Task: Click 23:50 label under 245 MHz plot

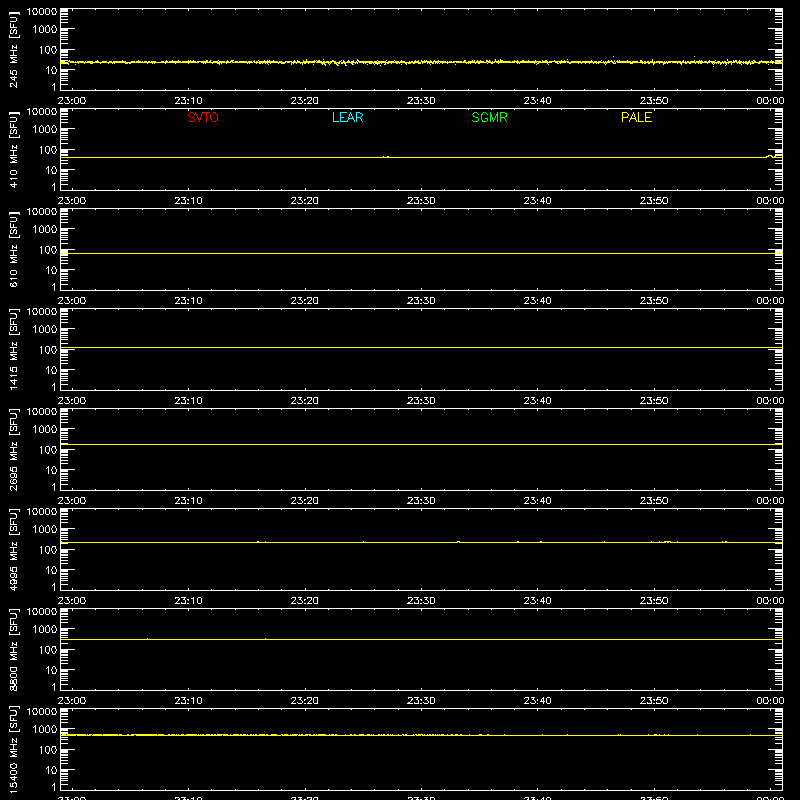Action: [654, 101]
